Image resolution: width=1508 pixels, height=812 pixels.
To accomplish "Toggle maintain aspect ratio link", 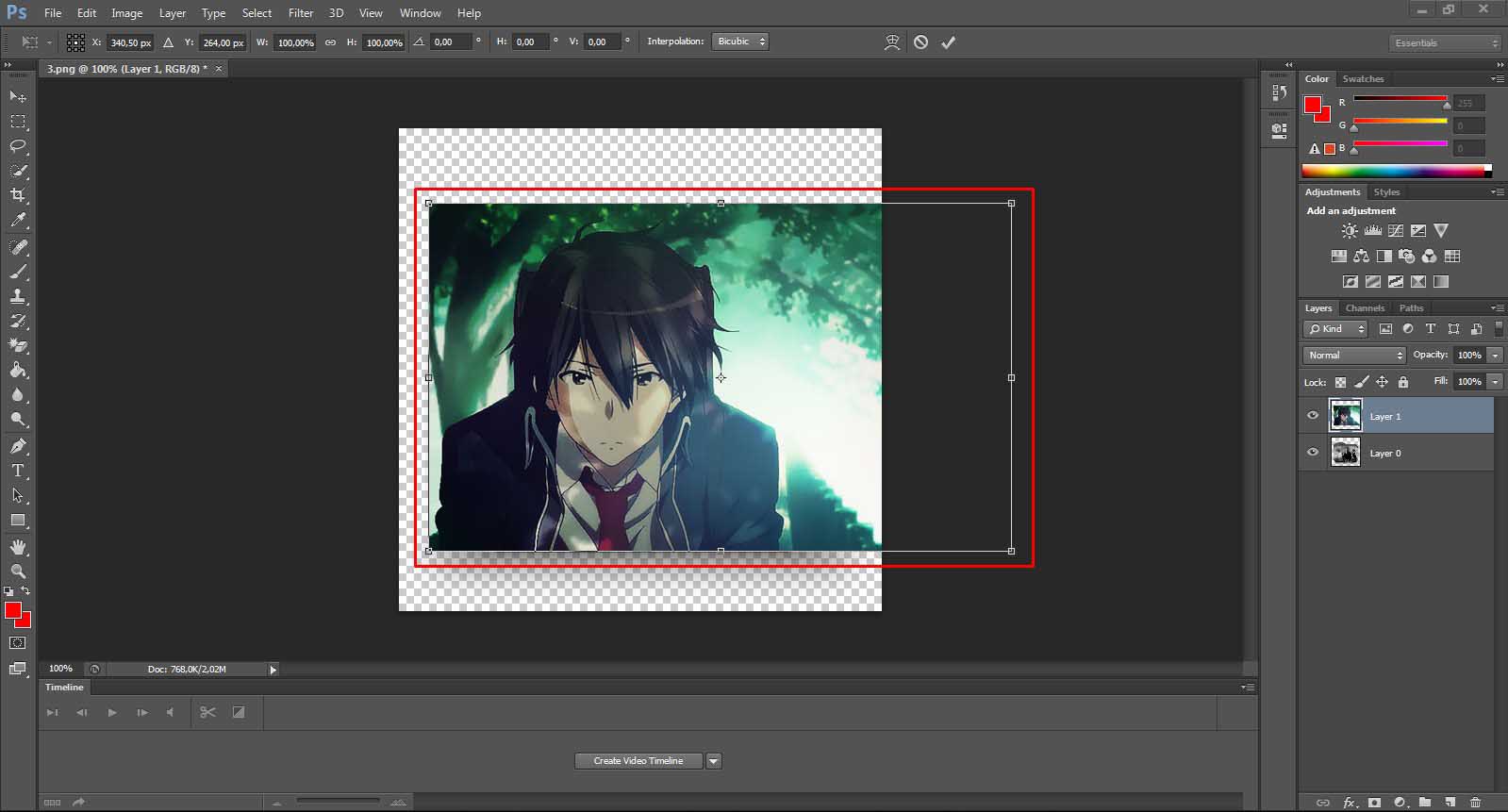I will [x=330, y=42].
